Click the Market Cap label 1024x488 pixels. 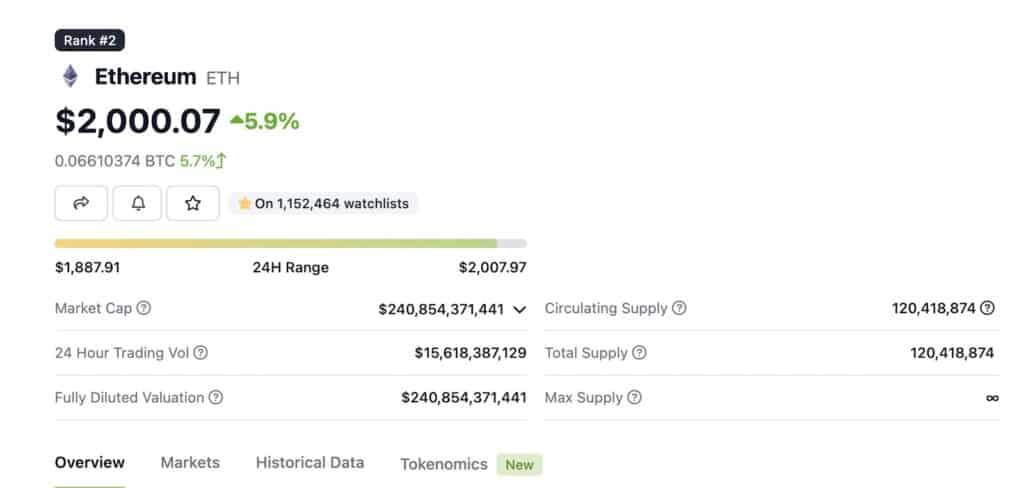(93, 308)
